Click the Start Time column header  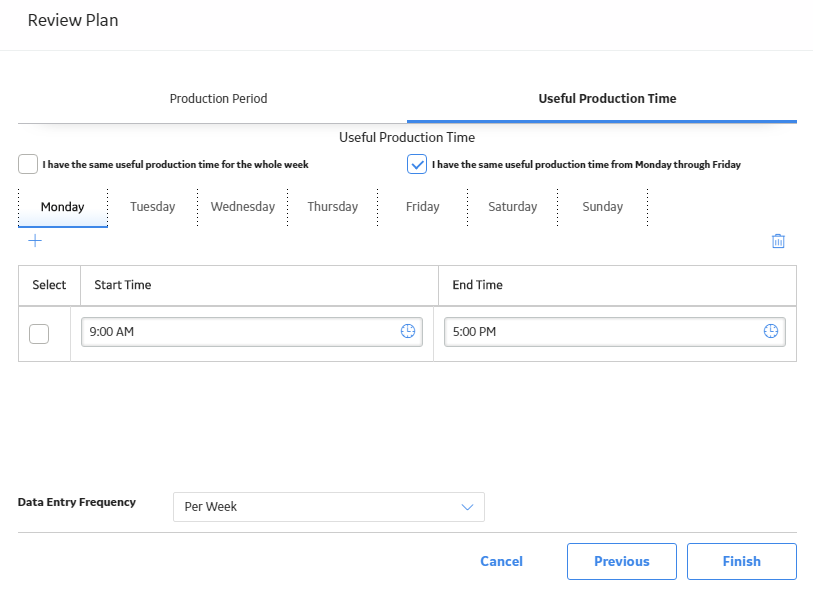point(259,285)
